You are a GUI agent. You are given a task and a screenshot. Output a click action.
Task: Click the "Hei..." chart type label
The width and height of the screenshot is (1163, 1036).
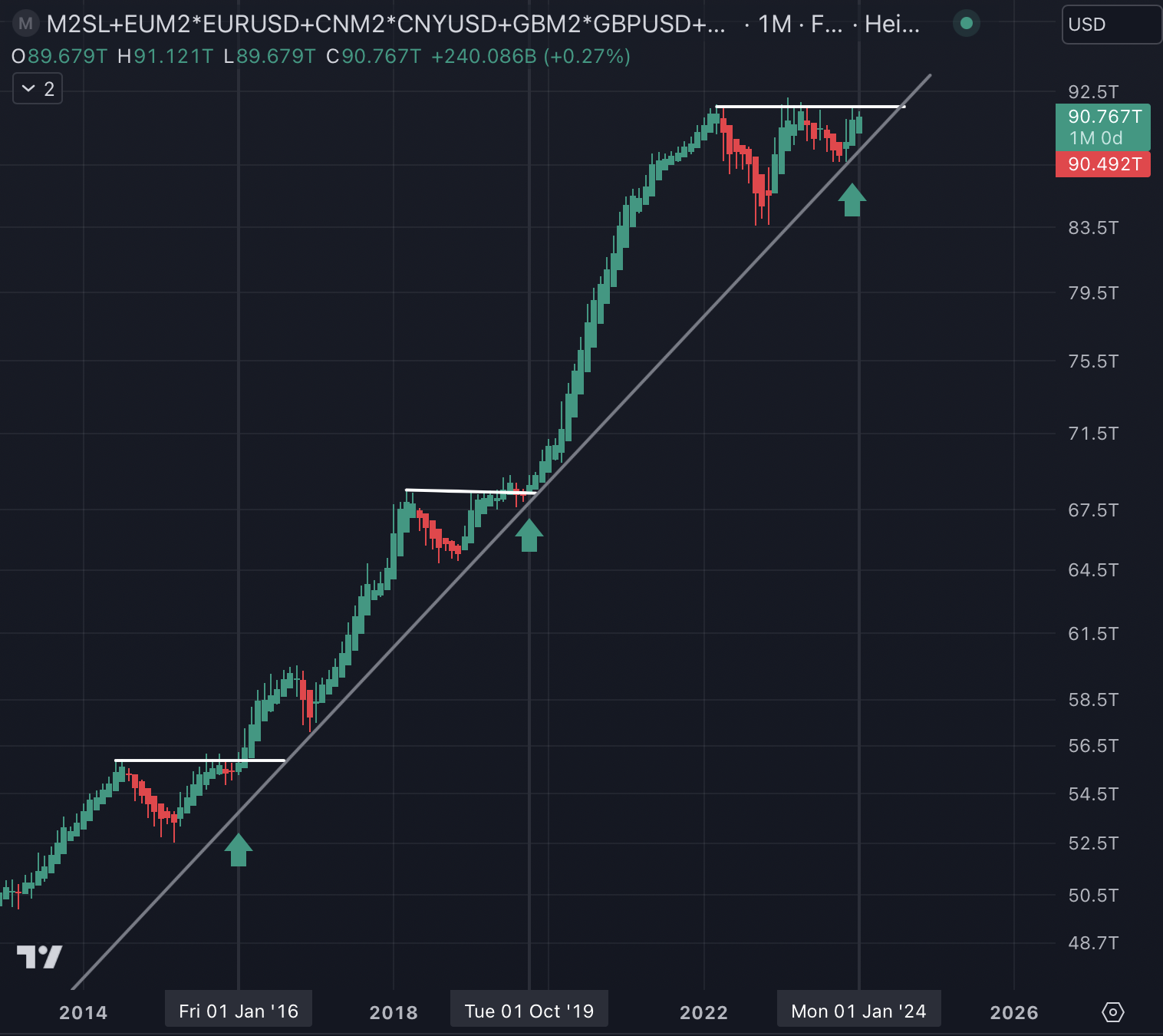coord(891,25)
